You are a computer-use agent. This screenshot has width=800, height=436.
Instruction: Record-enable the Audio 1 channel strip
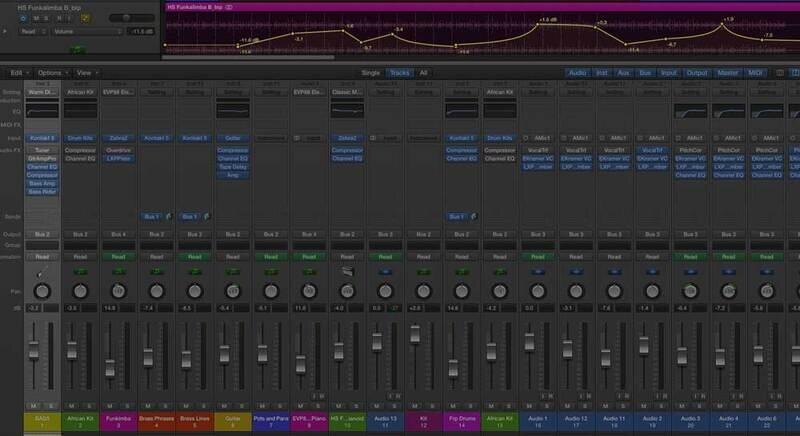pyautogui.click(x=551, y=396)
